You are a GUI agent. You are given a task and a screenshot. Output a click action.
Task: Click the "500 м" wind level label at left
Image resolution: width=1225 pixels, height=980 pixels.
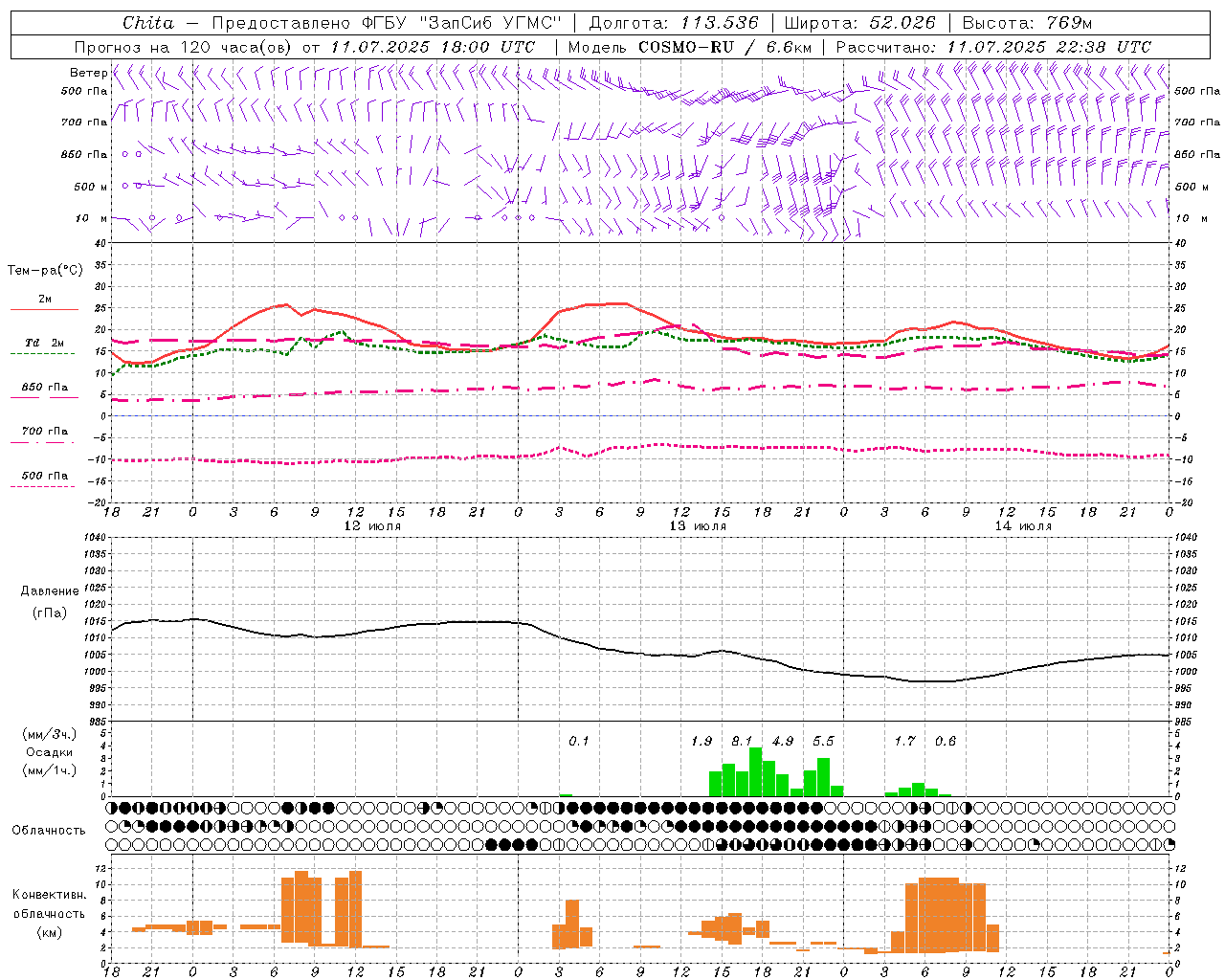(x=91, y=187)
